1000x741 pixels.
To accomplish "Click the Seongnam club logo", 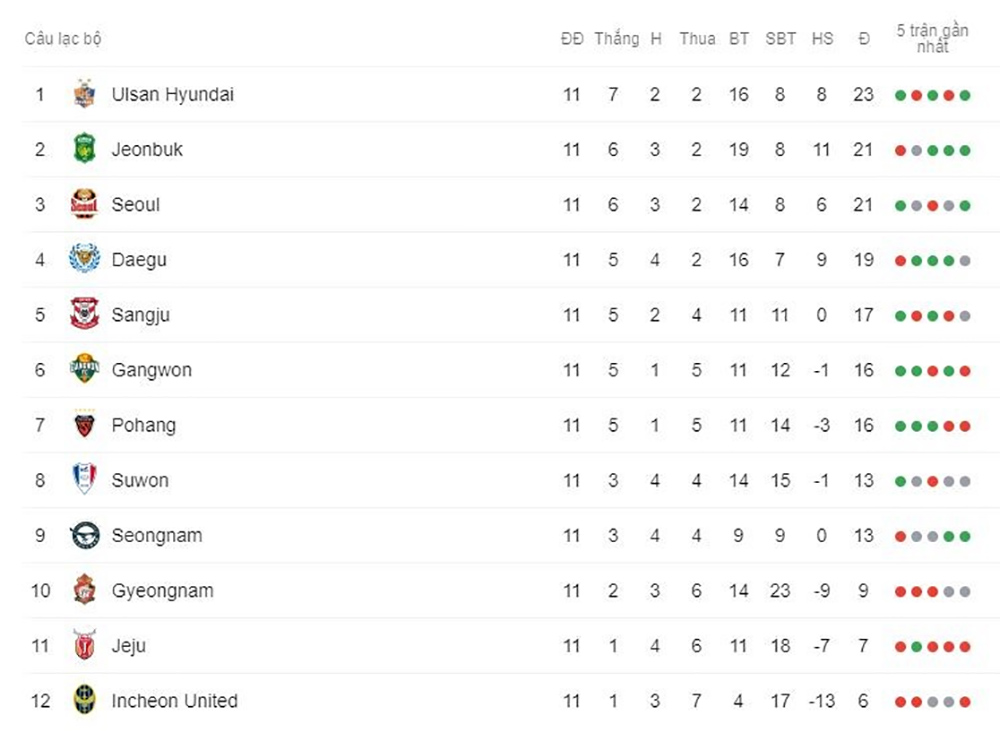I will click(x=85, y=535).
